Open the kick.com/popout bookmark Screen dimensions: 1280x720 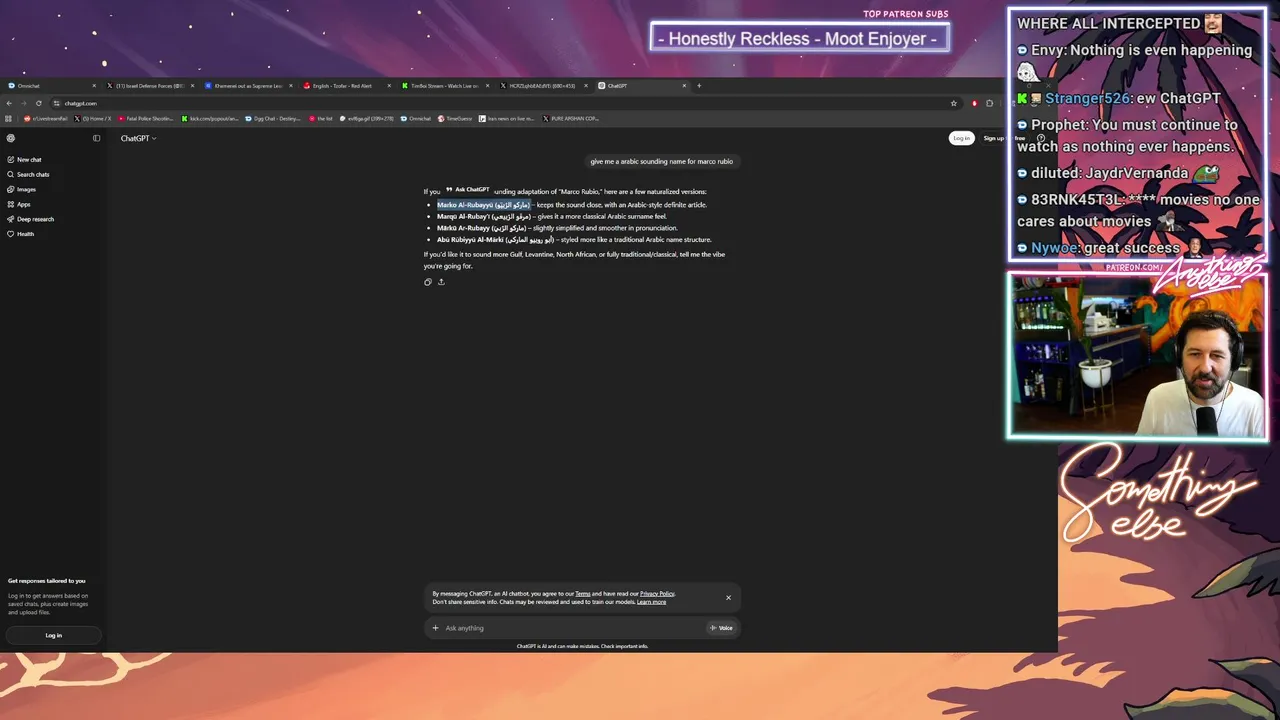click(x=211, y=119)
